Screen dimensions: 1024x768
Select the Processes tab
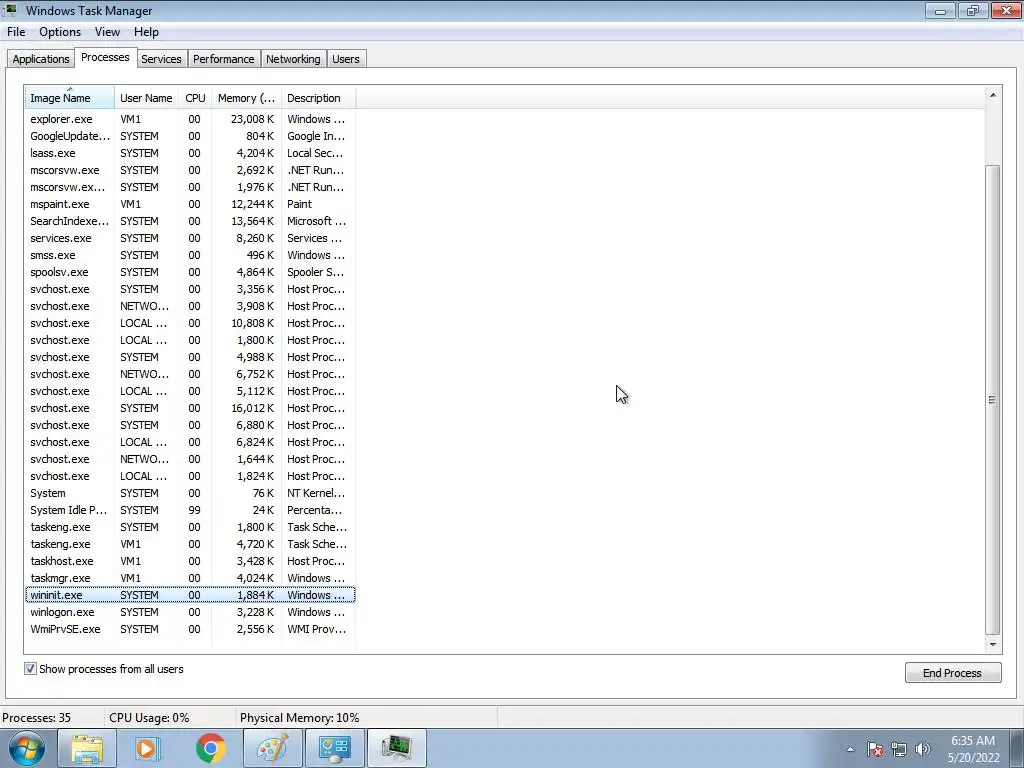point(105,57)
